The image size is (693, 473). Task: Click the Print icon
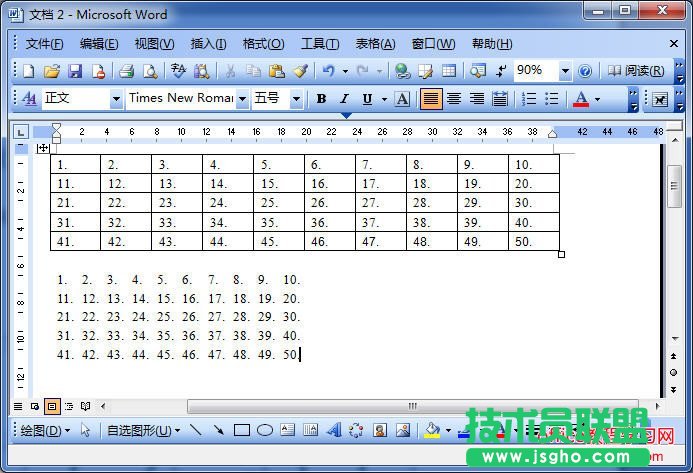point(126,71)
